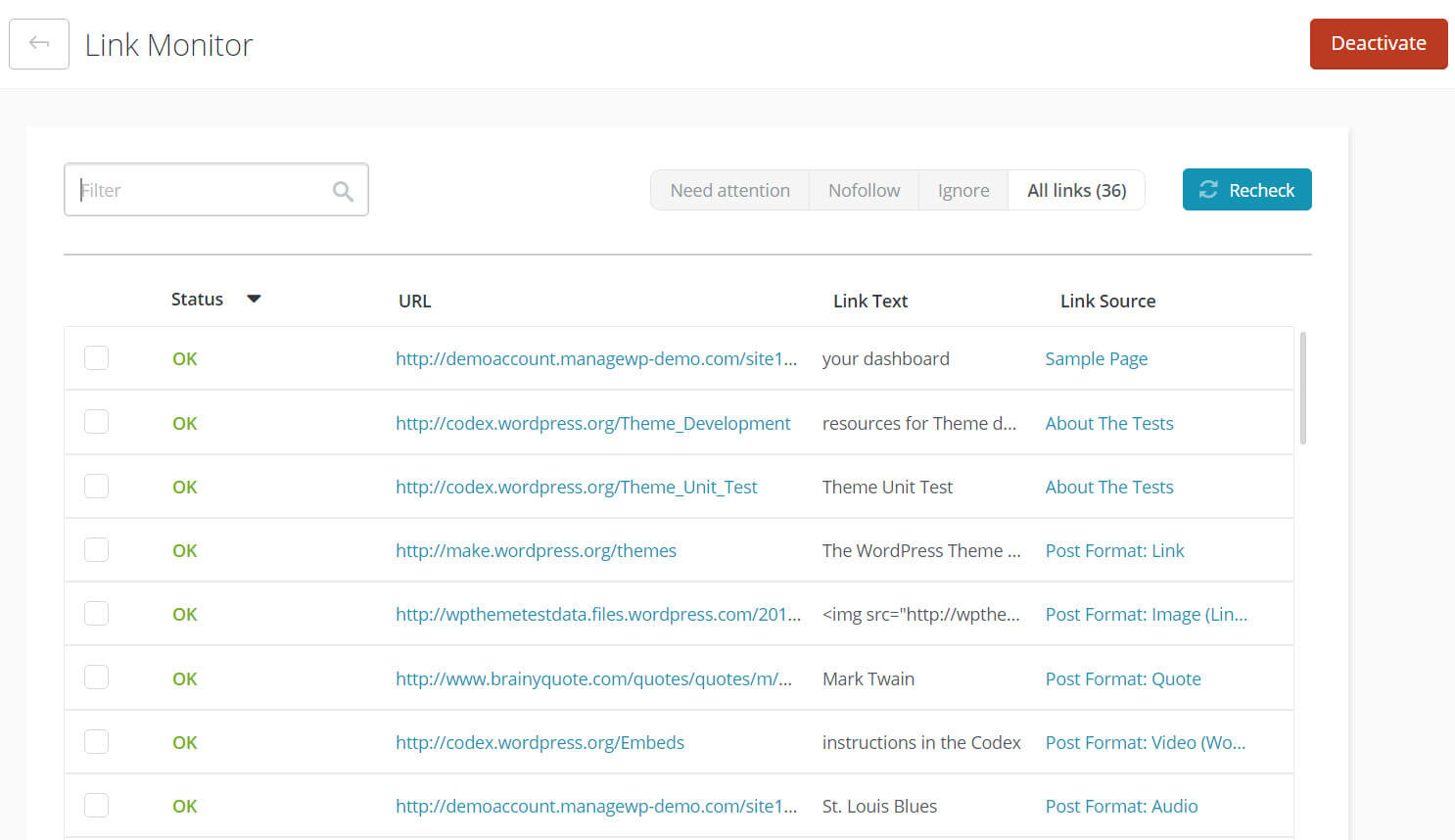Toggle the checkbox for St. Louis Blues row
Viewport: 1455px width, 840px height.
96,806
